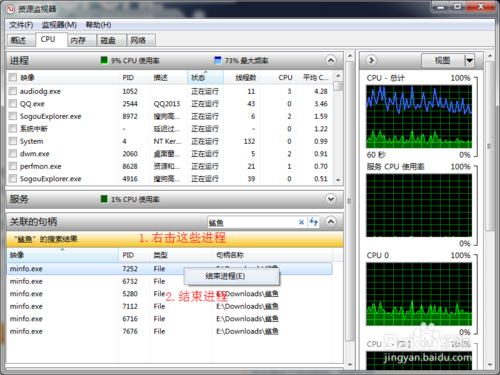The width and height of the screenshot is (500, 375).
Task: Select minfo.exe row with PID 7252
Action: 169,269
